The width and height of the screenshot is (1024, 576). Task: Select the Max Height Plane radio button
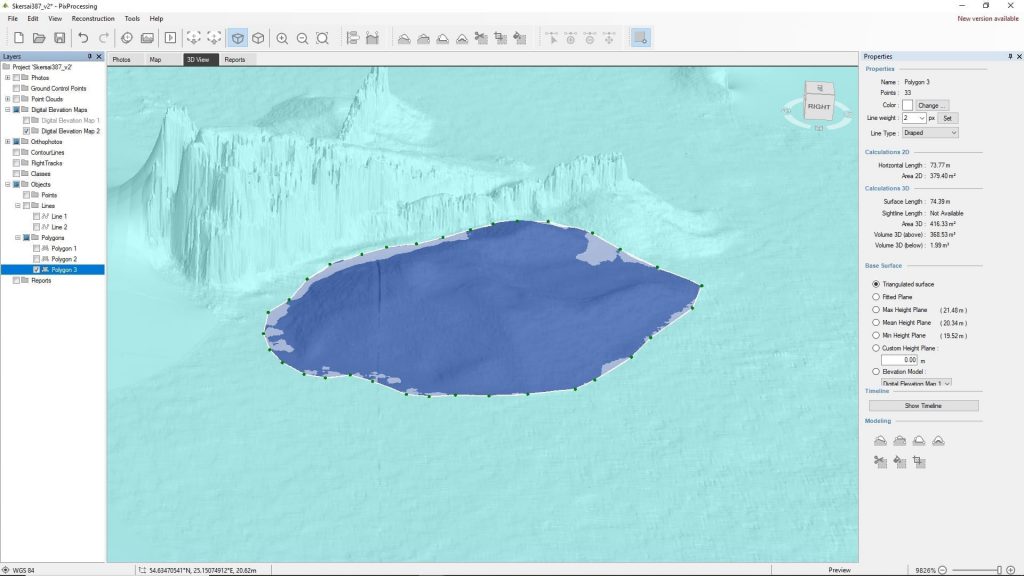(x=877, y=309)
